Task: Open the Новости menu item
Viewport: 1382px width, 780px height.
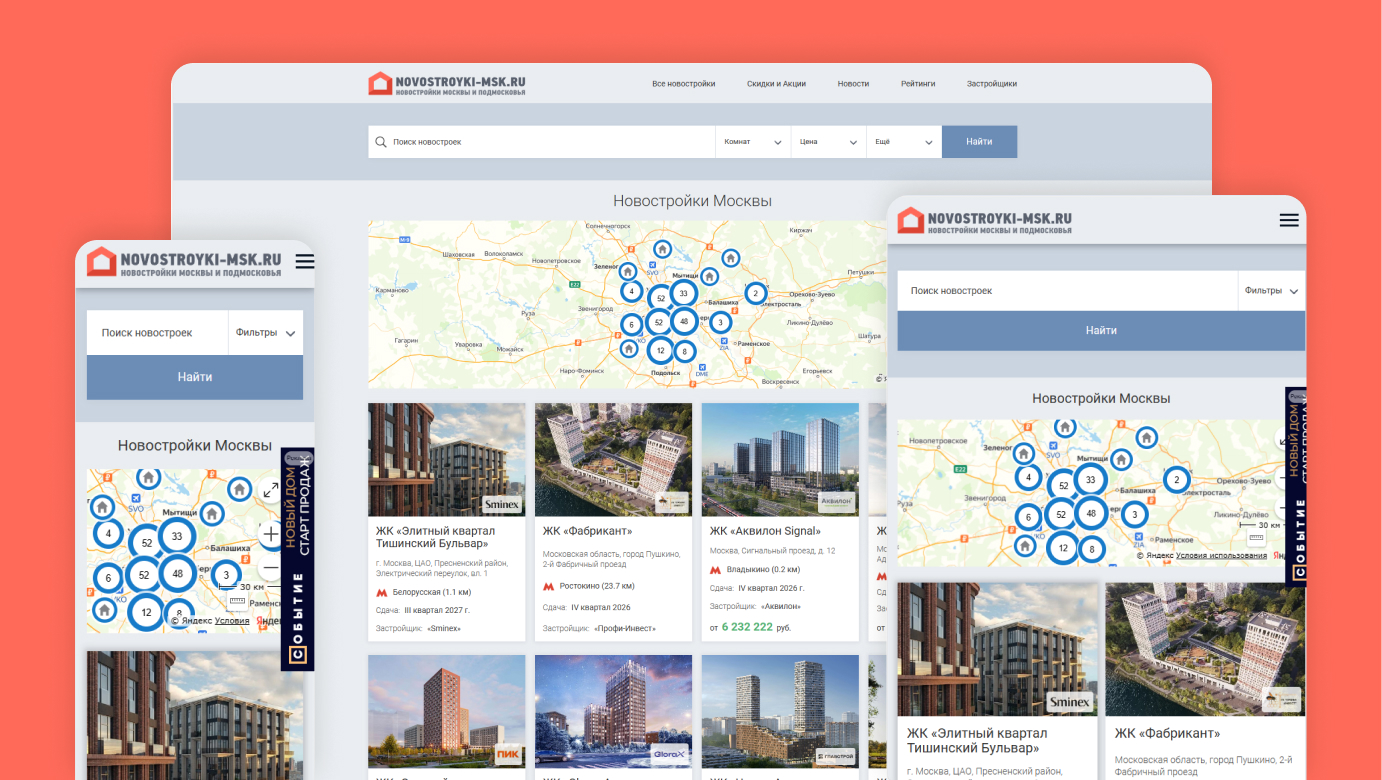Action: 853,84
